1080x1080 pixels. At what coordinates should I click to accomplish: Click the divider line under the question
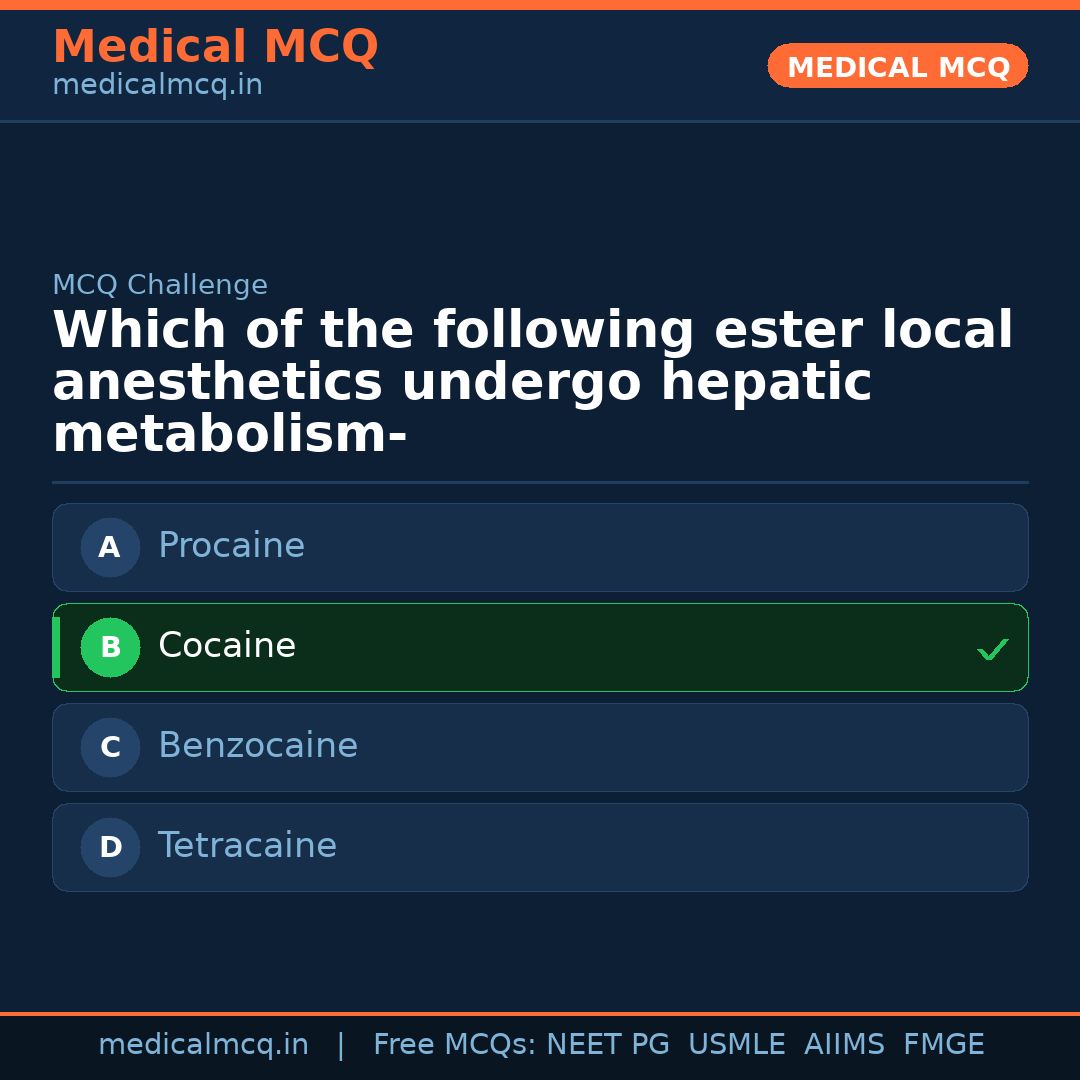coord(540,481)
